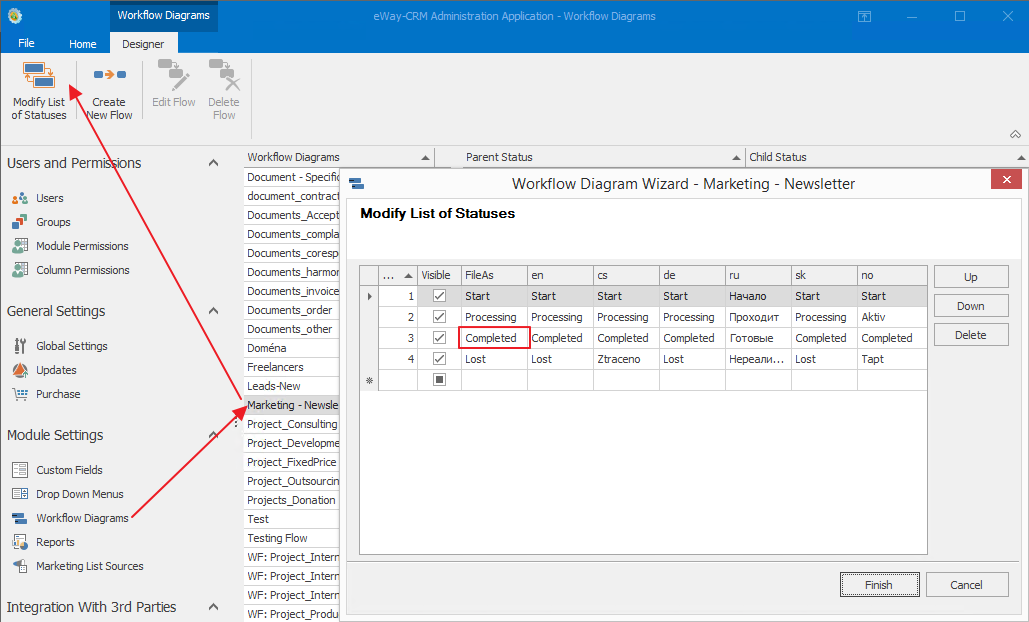Click the Начало cell in ru column

pyautogui.click(x=758, y=296)
